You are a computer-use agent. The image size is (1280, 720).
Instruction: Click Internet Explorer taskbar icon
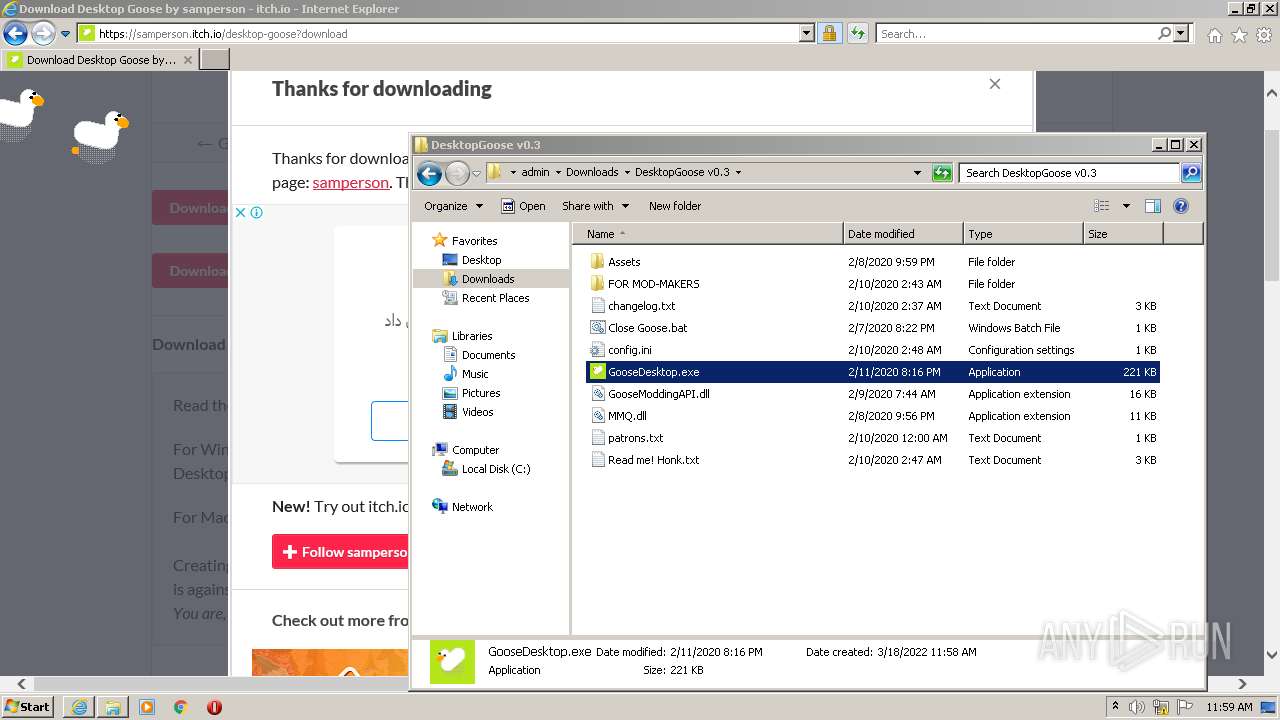point(80,707)
